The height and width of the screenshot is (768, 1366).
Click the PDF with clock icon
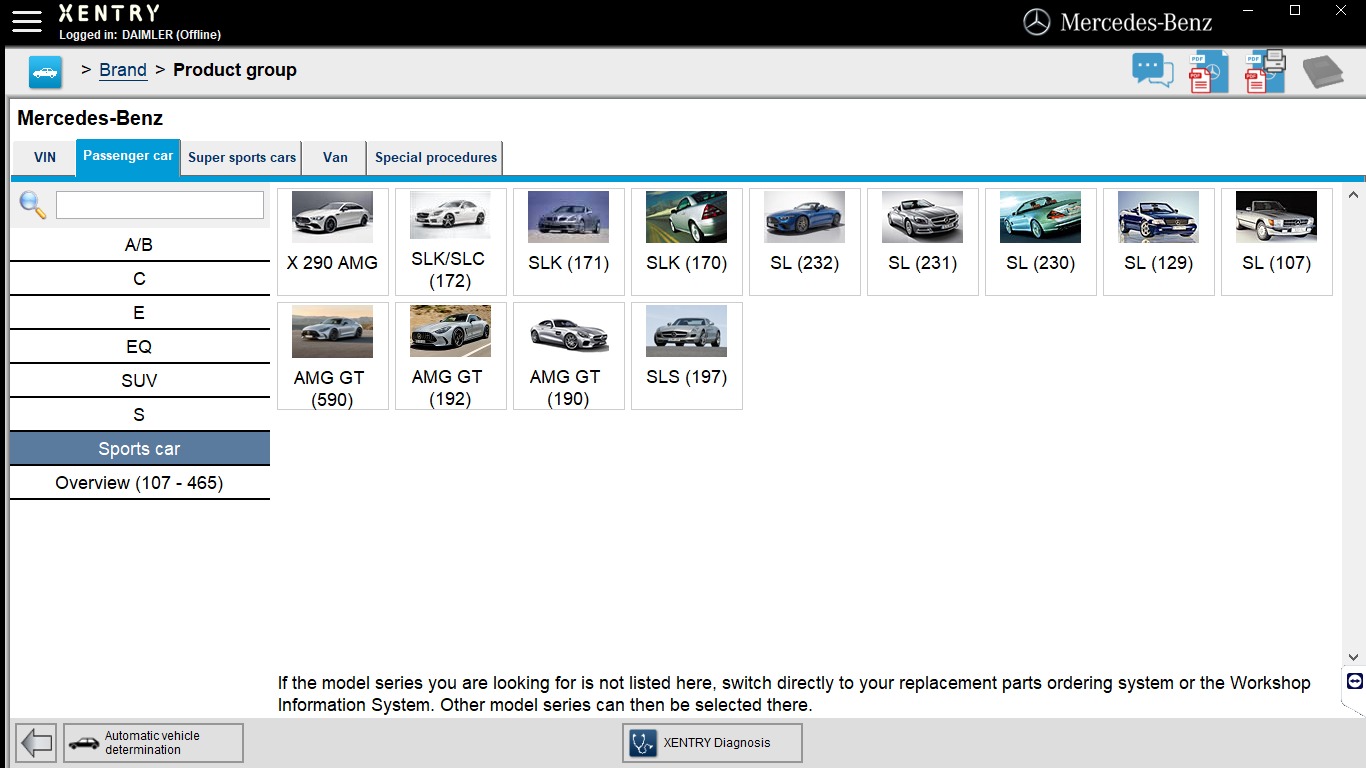click(1208, 72)
